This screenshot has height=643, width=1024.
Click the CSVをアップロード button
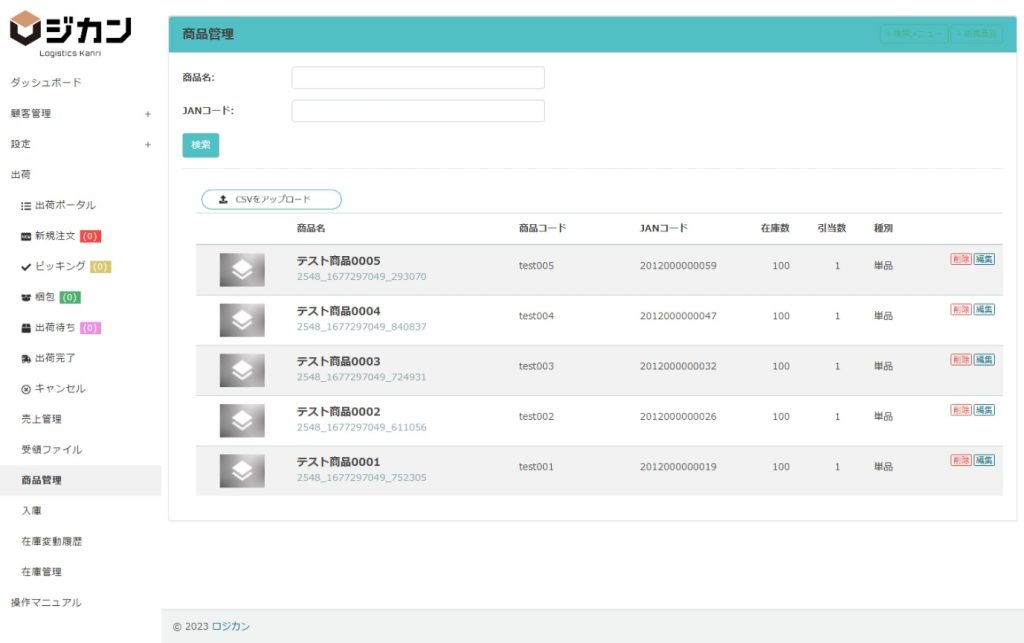point(271,200)
